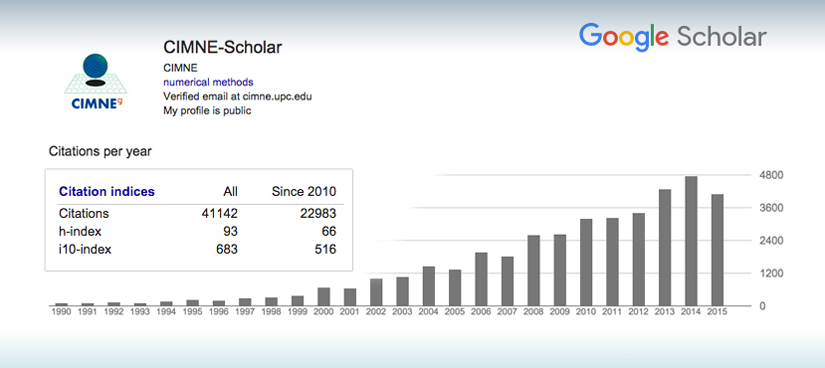Screen dimensions: 825x368
Task: Select the all-time h-index value 93
Action: (x=230, y=232)
